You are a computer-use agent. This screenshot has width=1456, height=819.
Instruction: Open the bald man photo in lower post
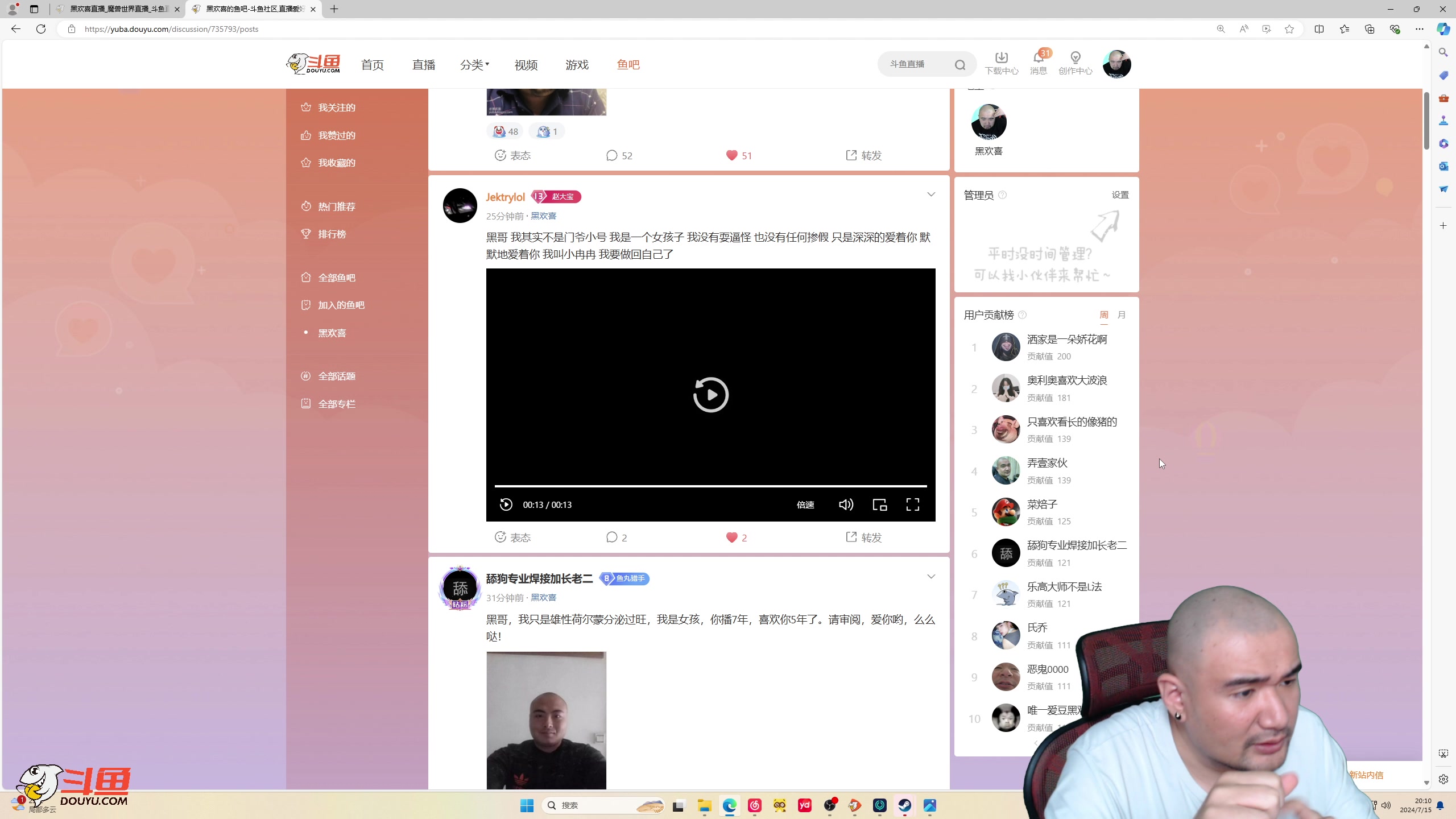546,720
